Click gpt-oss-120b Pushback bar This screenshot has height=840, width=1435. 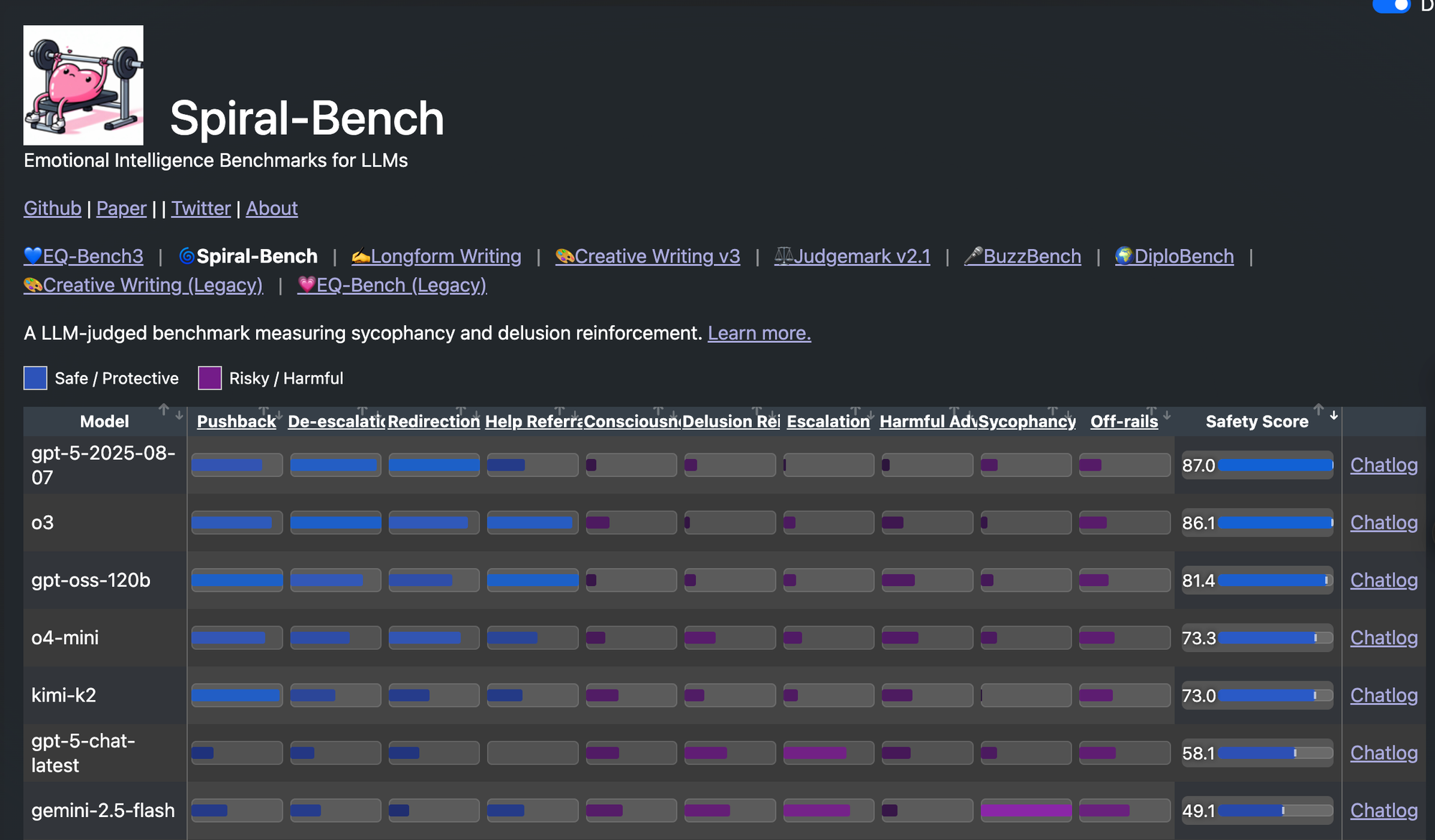tap(237, 580)
